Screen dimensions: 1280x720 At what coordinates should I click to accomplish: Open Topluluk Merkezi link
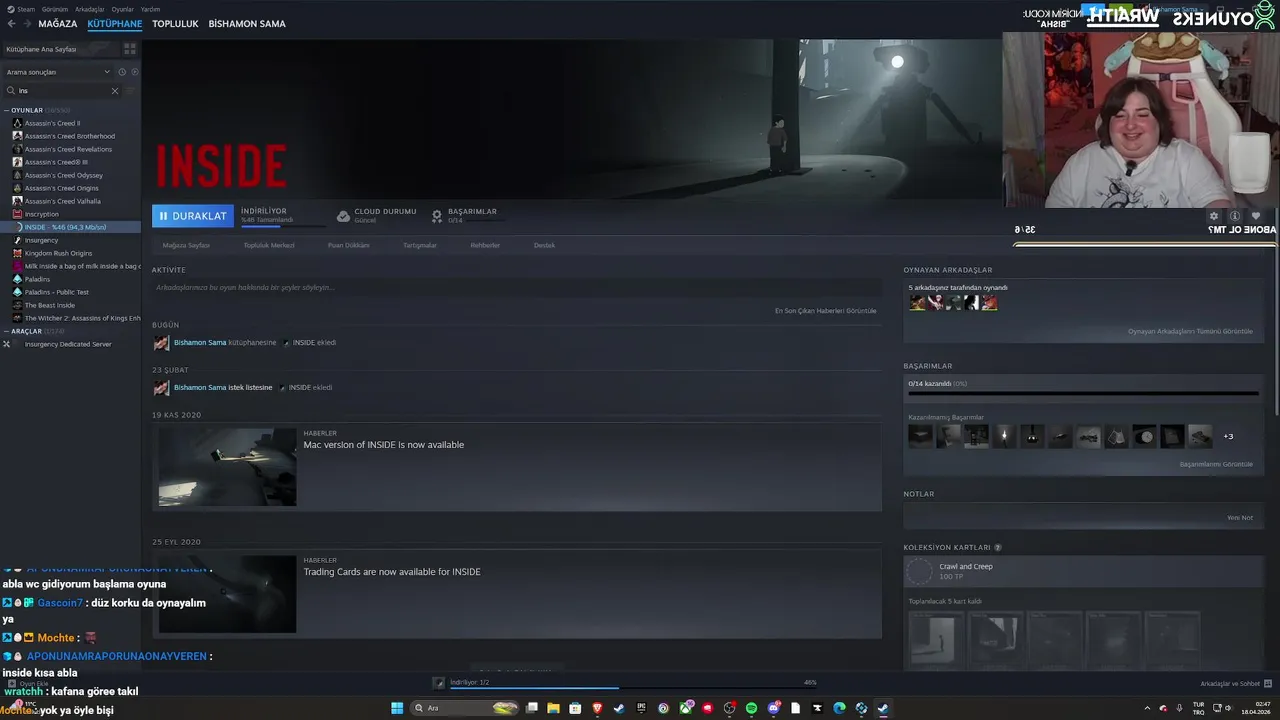[269, 245]
